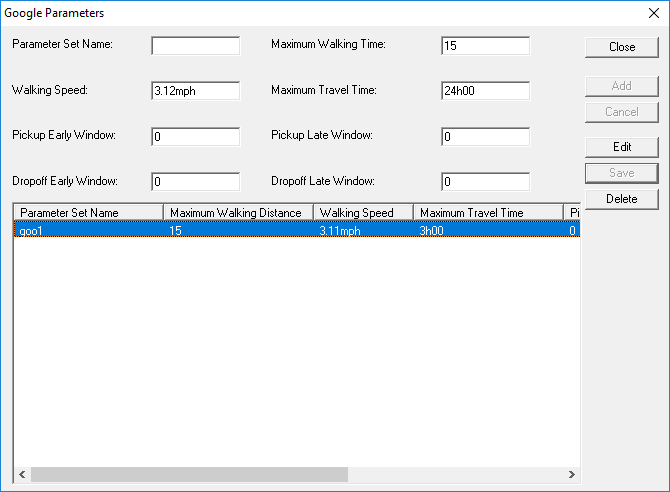Click the horizontal scrollbar right arrow
Image resolution: width=670 pixels, height=492 pixels.
pos(572,475)
